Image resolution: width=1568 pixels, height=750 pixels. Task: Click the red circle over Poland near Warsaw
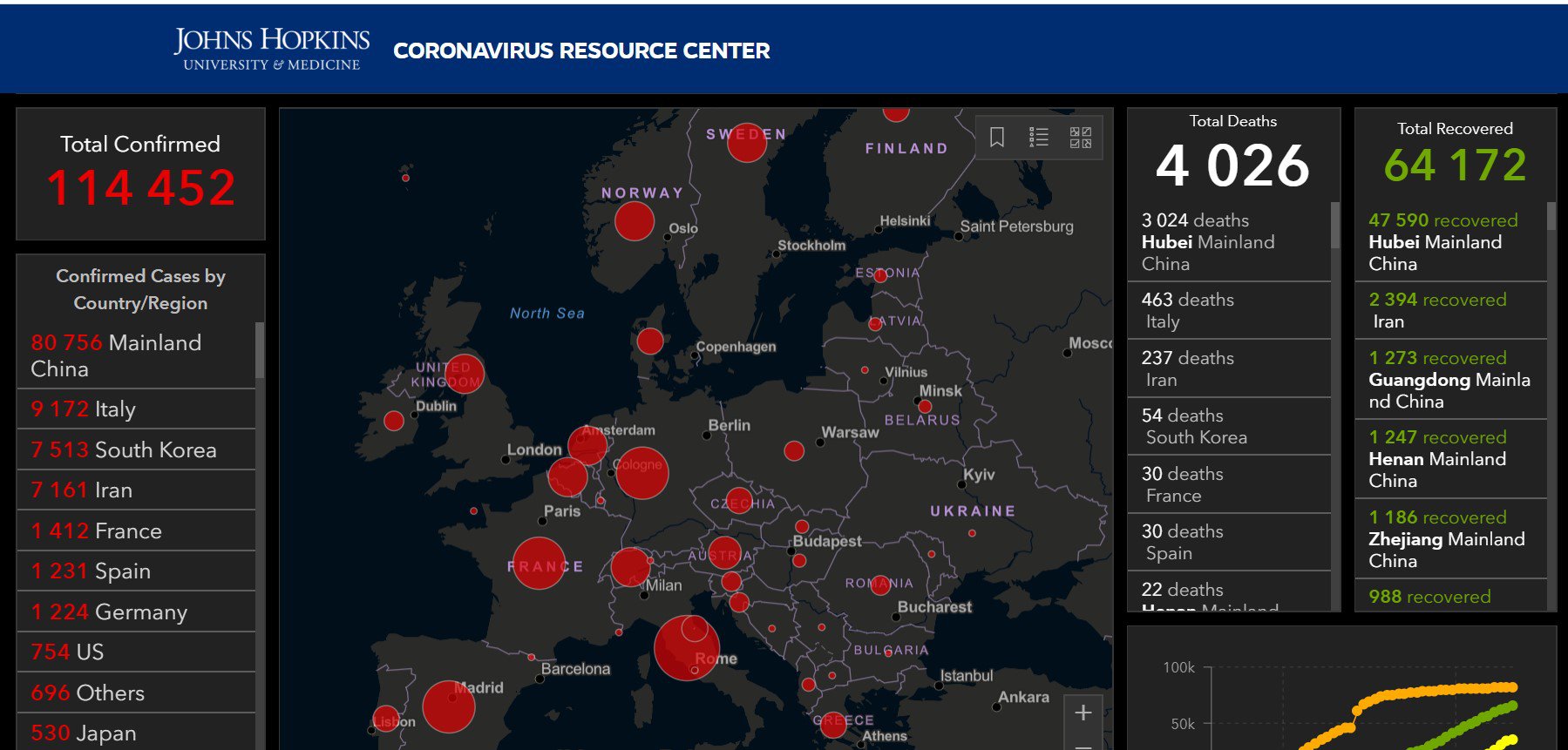coord(794,450)
